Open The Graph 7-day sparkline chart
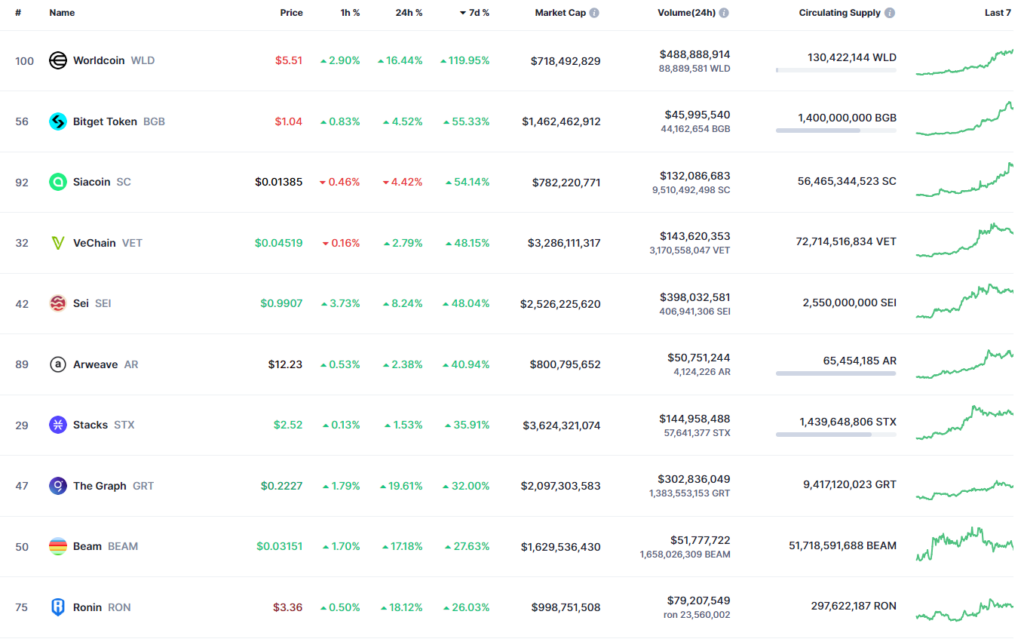Viewport: 1024px width, 639px height. [x=965, y=490]
